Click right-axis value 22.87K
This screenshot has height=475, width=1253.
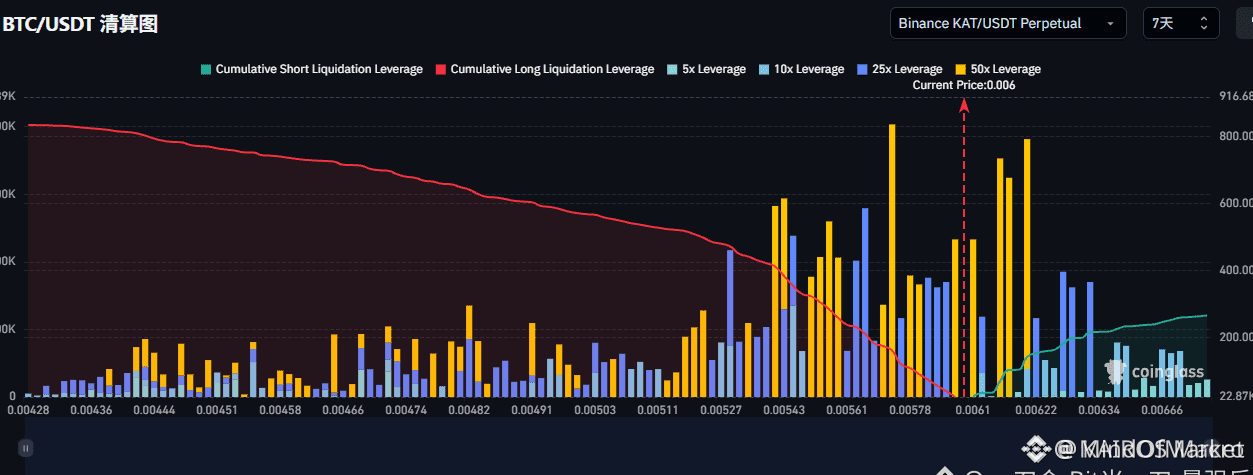(1236, 396)
